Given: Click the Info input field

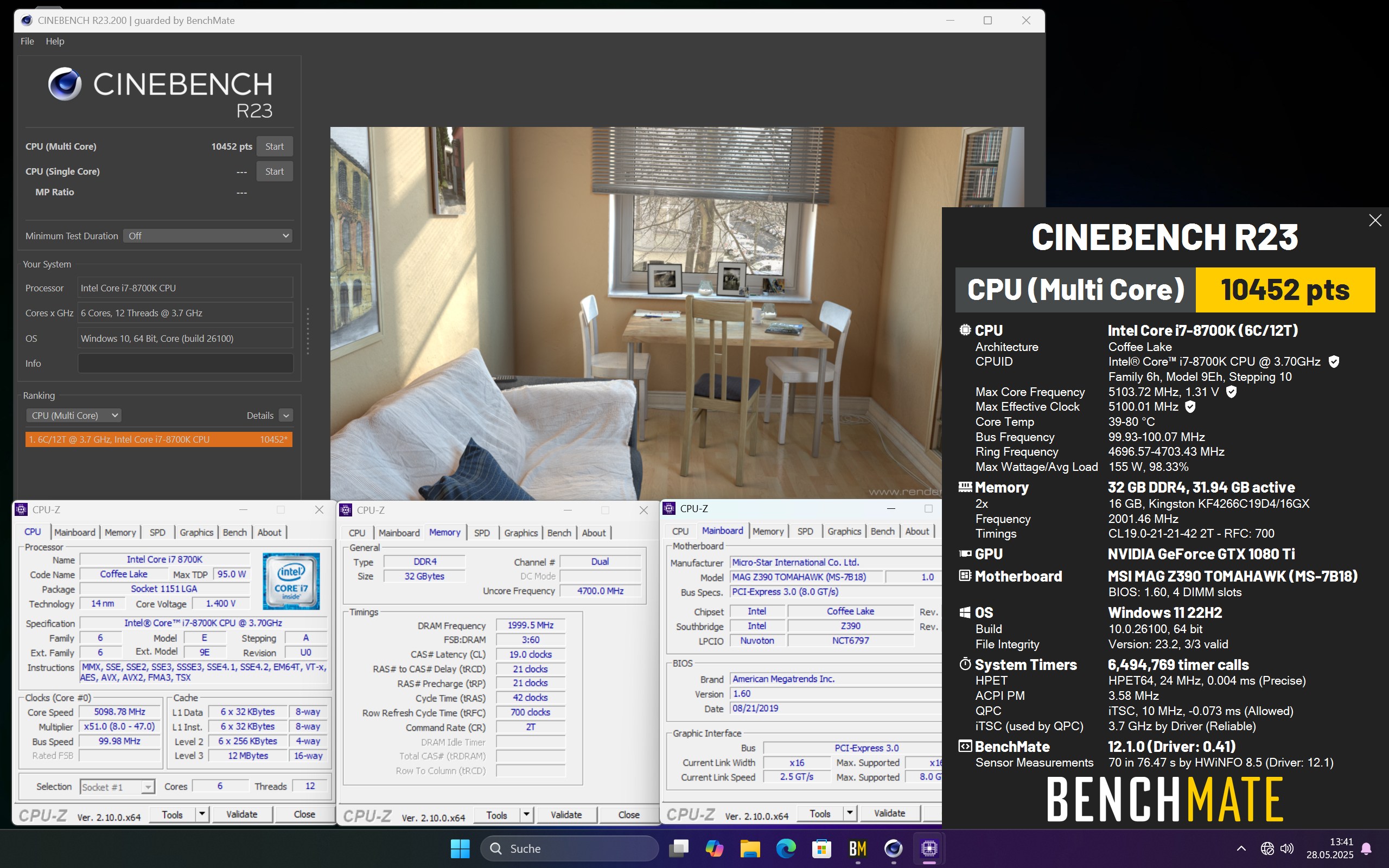Looking at the screenshot, I should coord(186,363).
